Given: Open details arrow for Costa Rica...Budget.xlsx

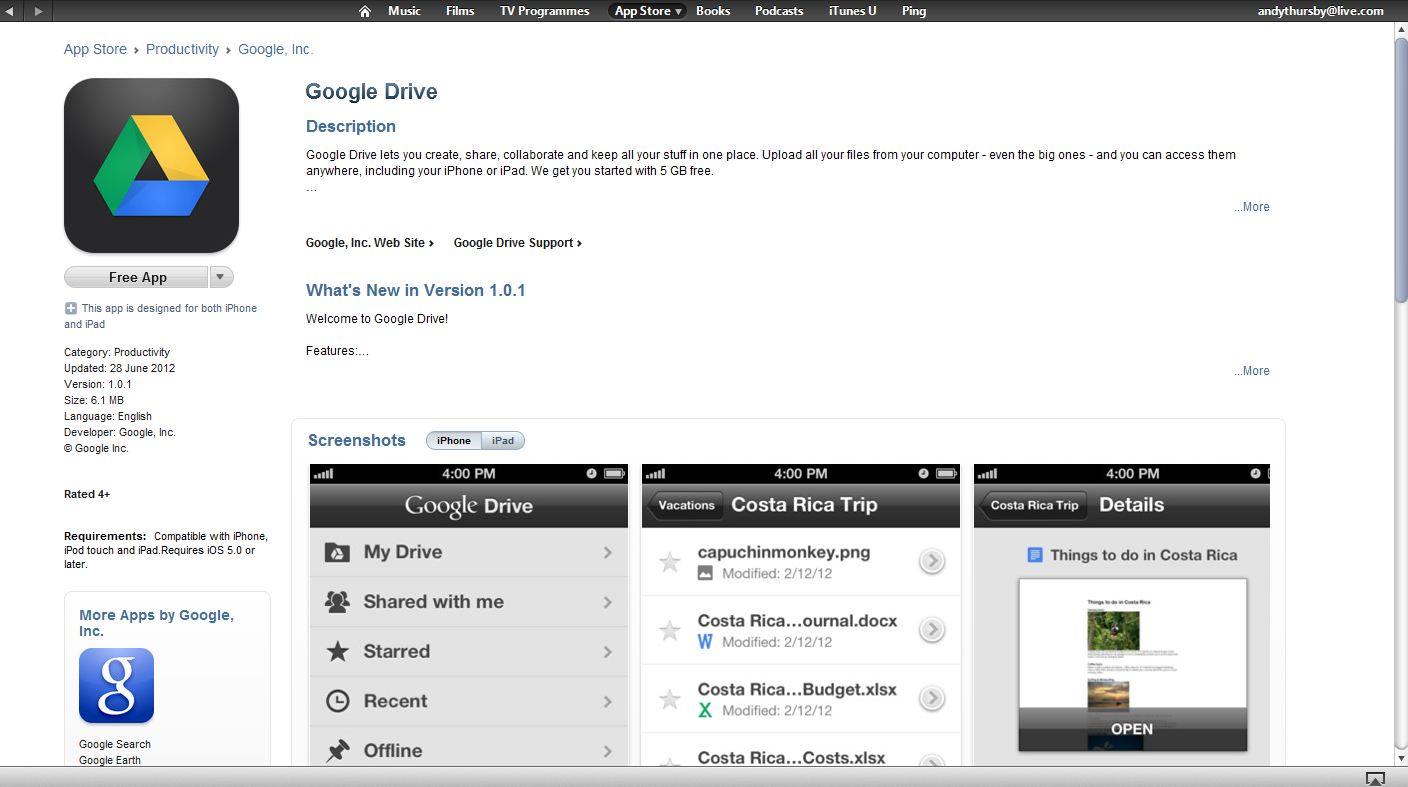Looking at the screenshot, I should [x=932, y=698].
